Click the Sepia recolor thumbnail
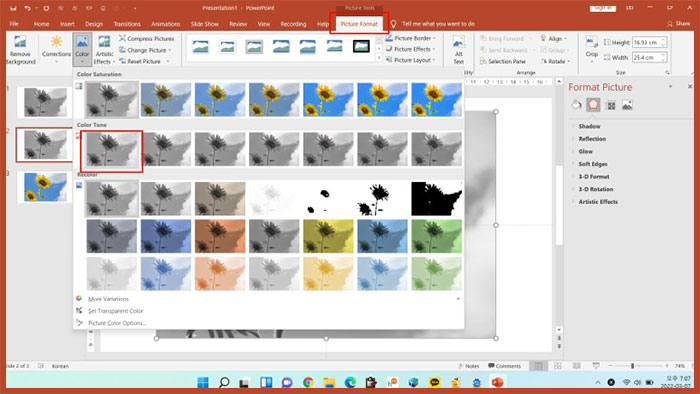Viewport: 700px width, 394px height. [x=220, y=199]
